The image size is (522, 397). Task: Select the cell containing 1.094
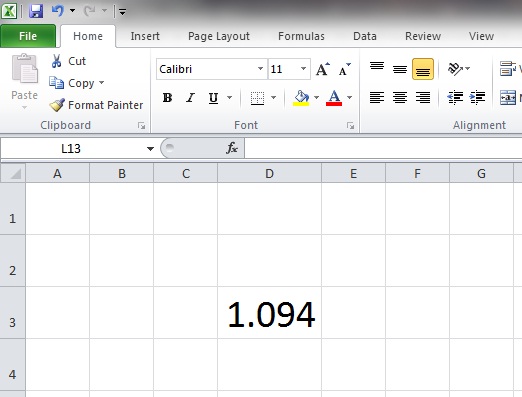pyautogui.click(x=269, y=313)
